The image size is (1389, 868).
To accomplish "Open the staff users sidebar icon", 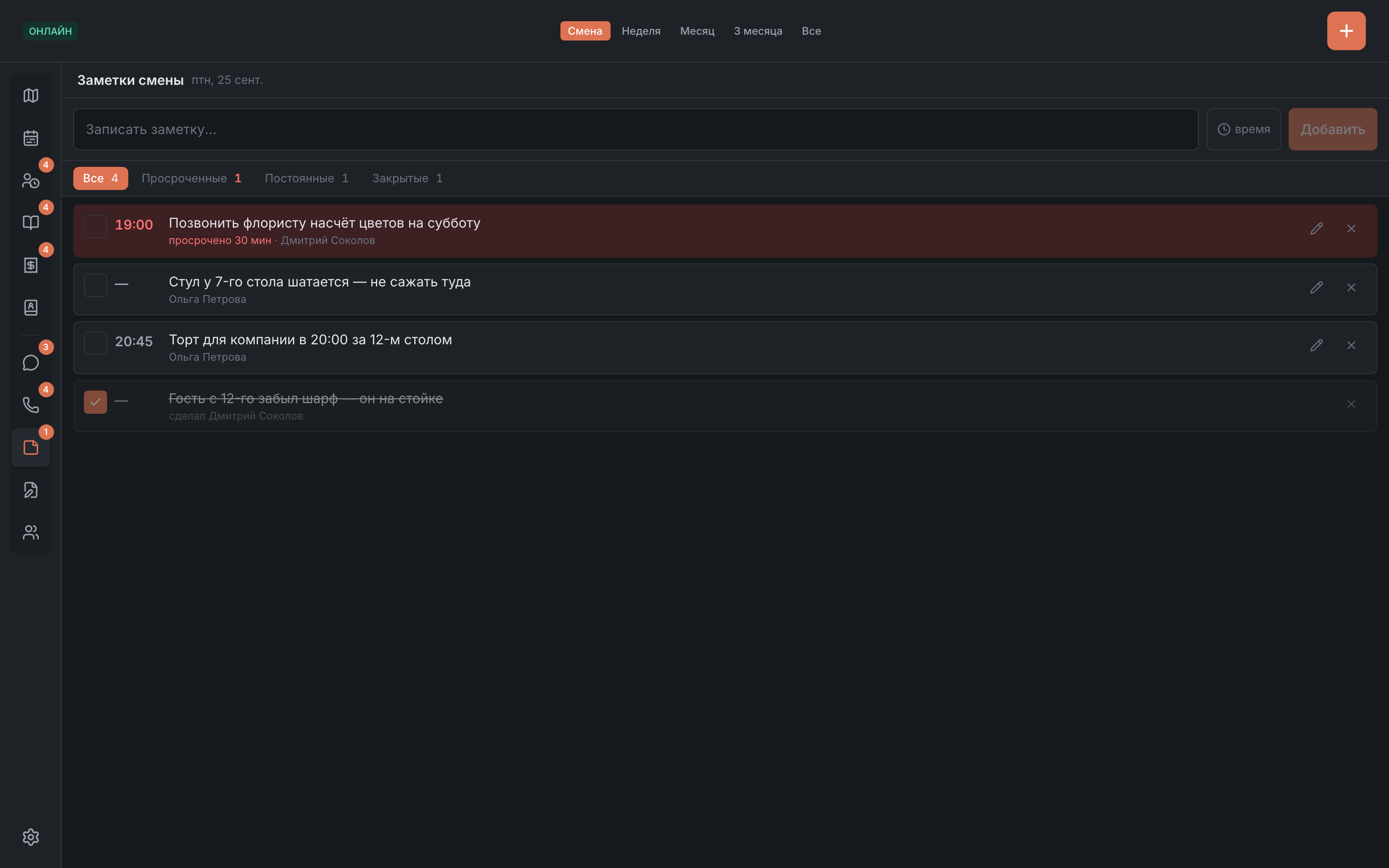I will pos(31,533).
